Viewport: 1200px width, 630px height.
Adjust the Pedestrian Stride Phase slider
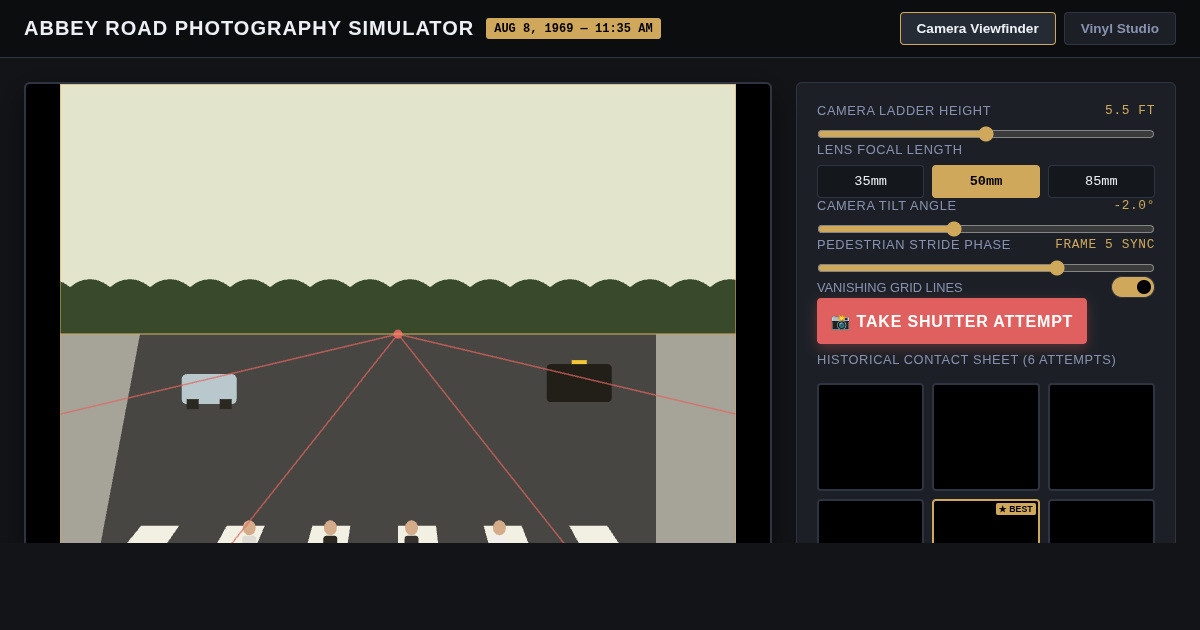pos(986,268)
